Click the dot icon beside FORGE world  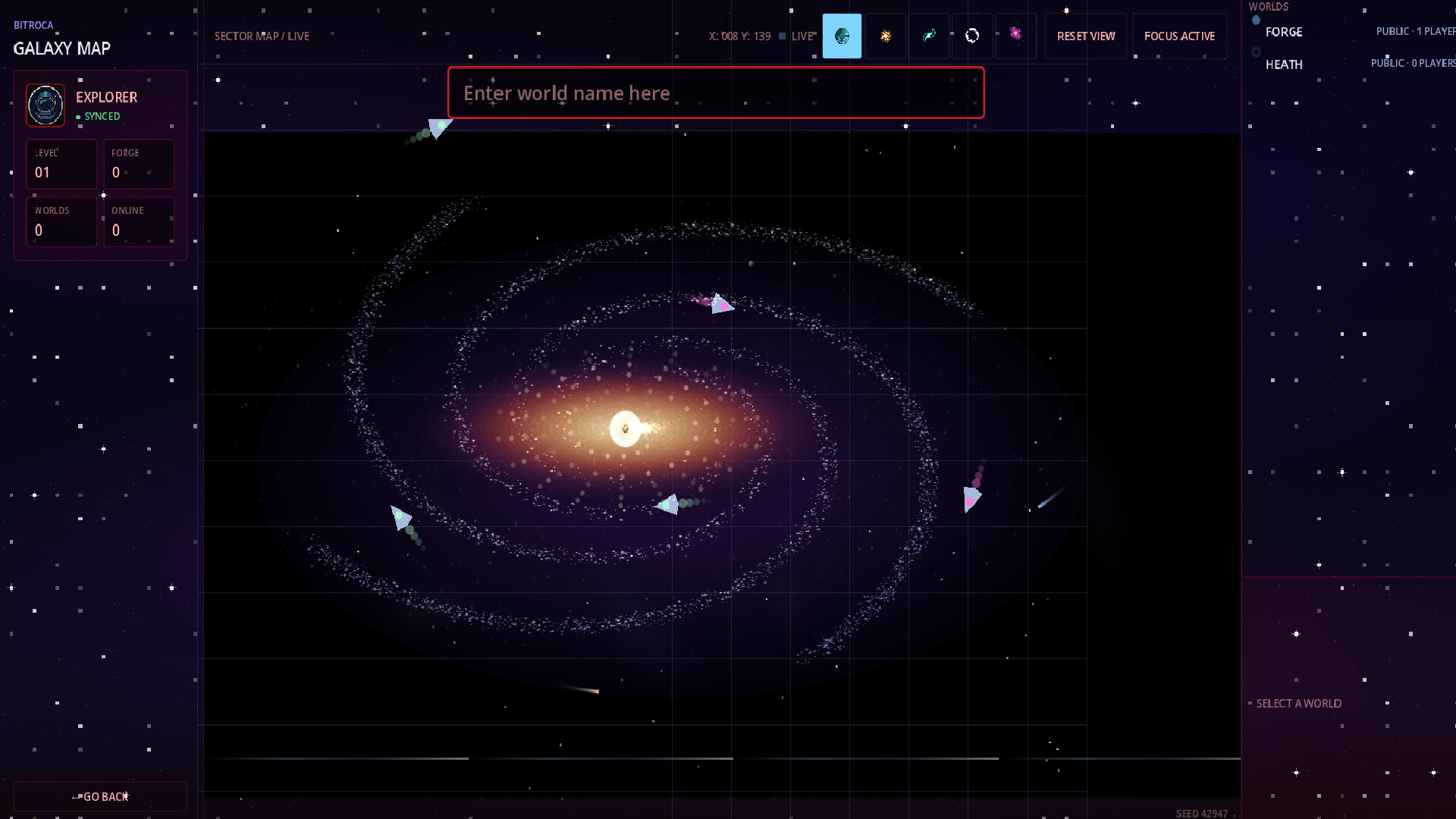click(x=1256, y=20)
